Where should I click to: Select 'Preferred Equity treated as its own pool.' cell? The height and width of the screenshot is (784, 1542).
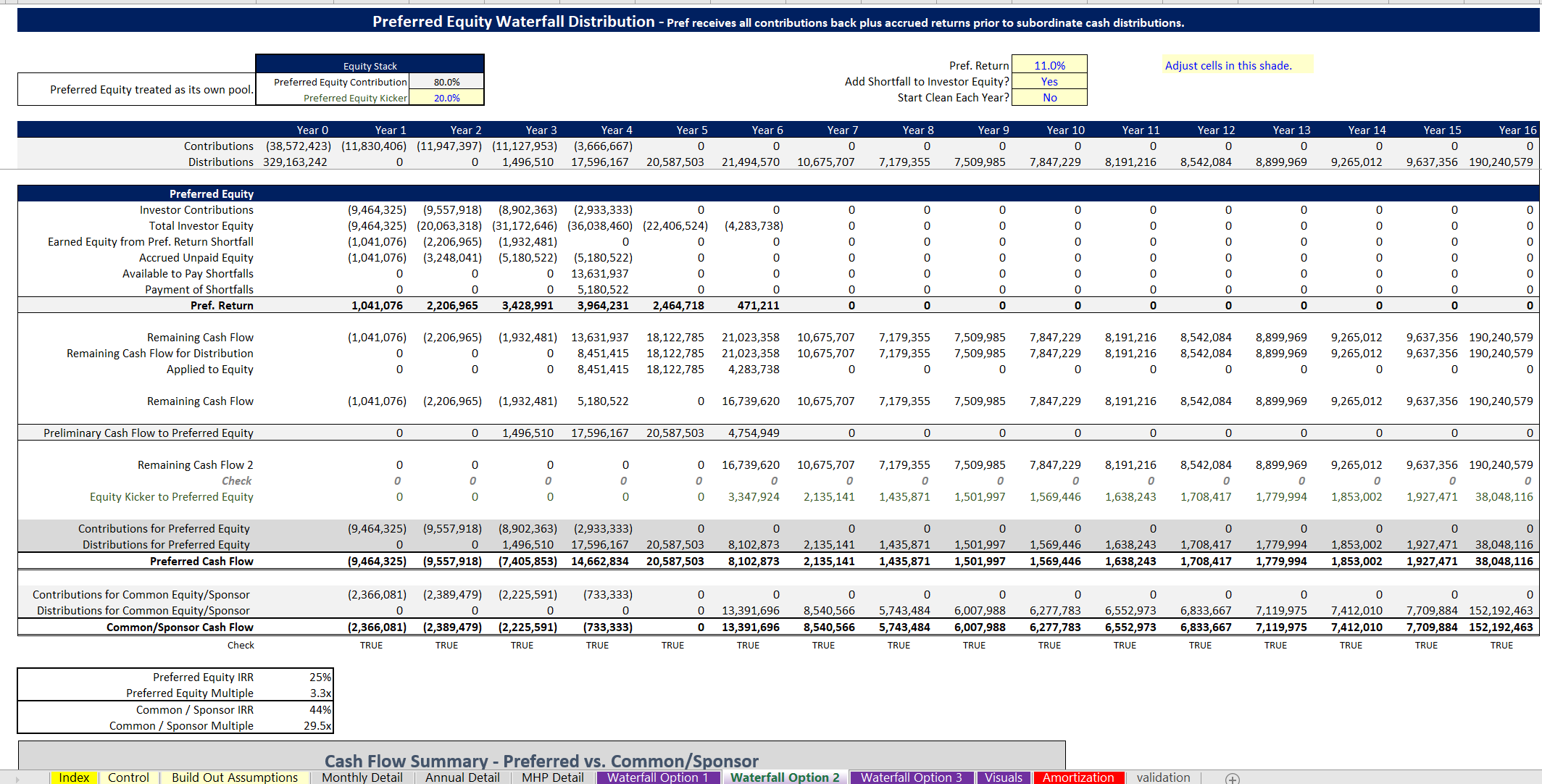[137, 89]
